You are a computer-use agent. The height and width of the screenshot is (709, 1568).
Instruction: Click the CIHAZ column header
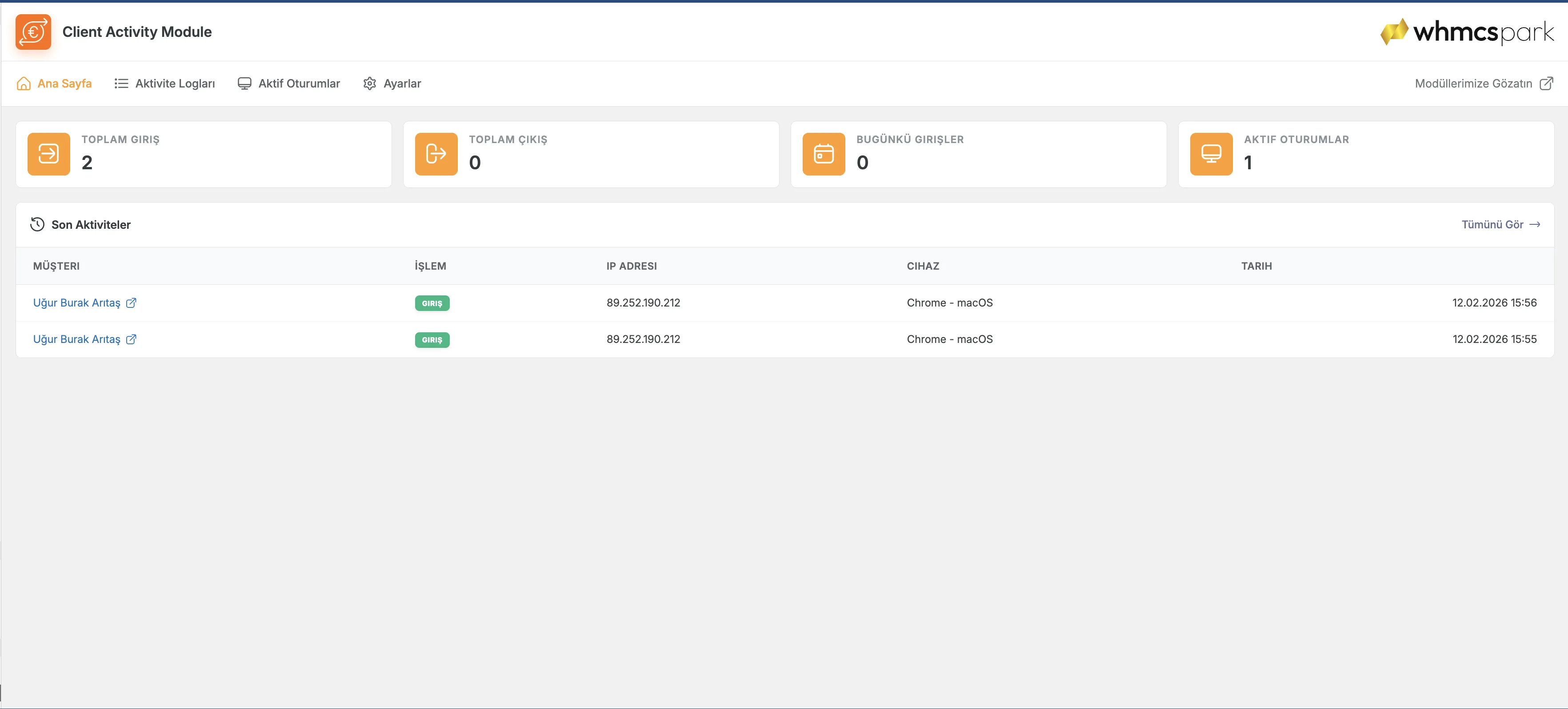click(x=923, y=266)
